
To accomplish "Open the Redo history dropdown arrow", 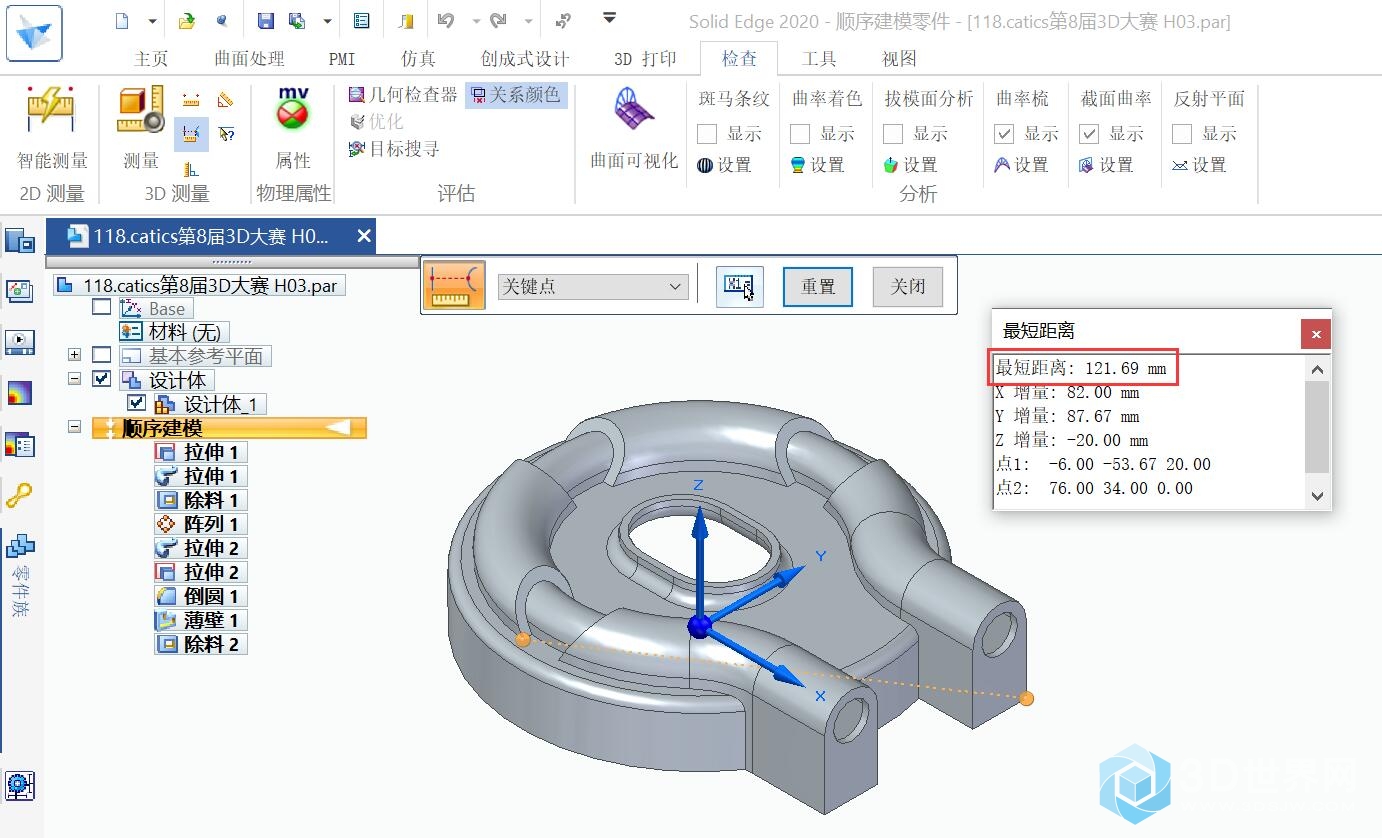I will click(528, 20).
